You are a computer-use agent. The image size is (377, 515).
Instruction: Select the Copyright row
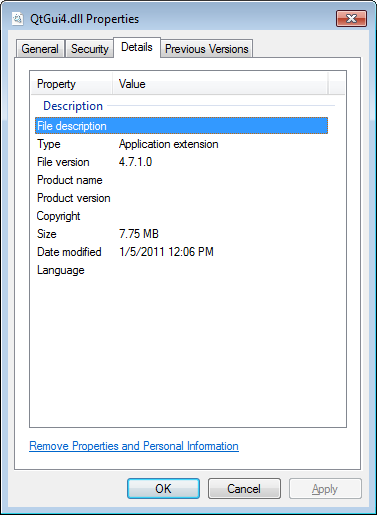pyautogui.click(x=181, y=216)
